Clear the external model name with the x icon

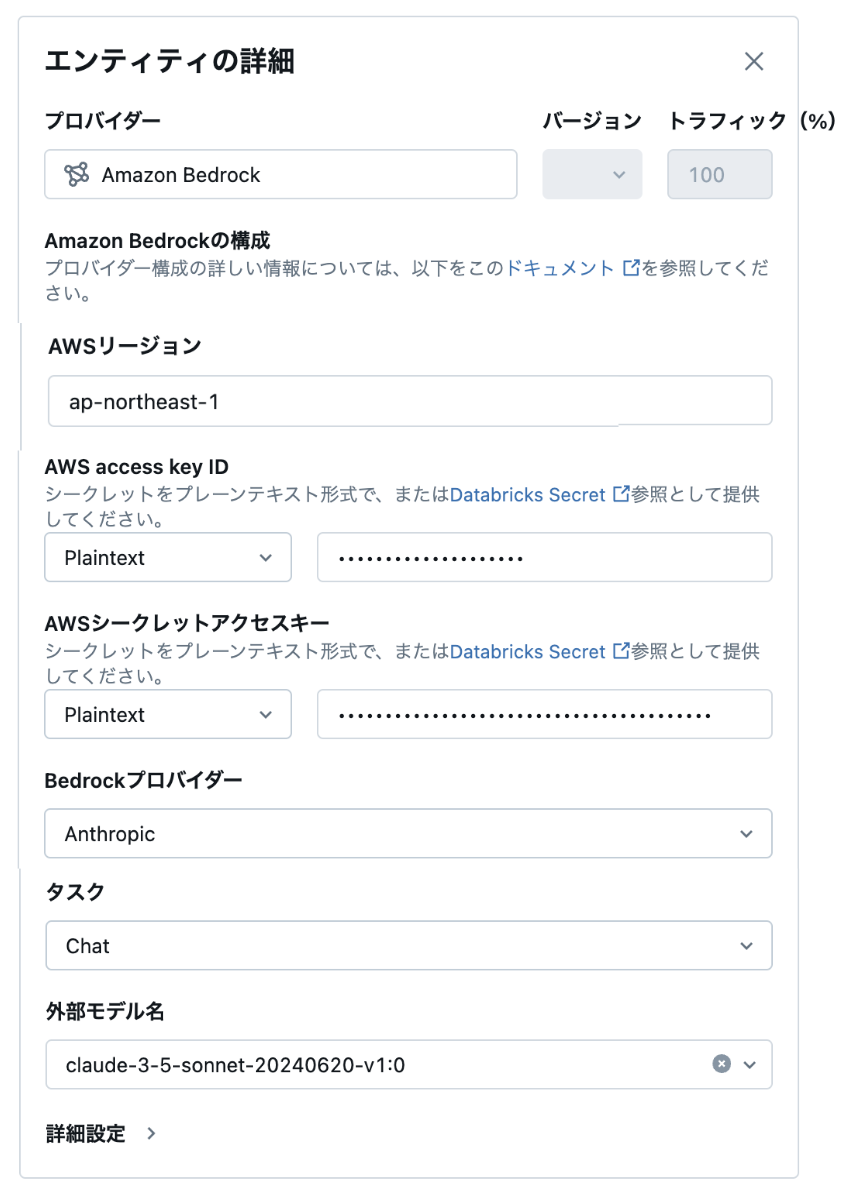click(719, 1064)
